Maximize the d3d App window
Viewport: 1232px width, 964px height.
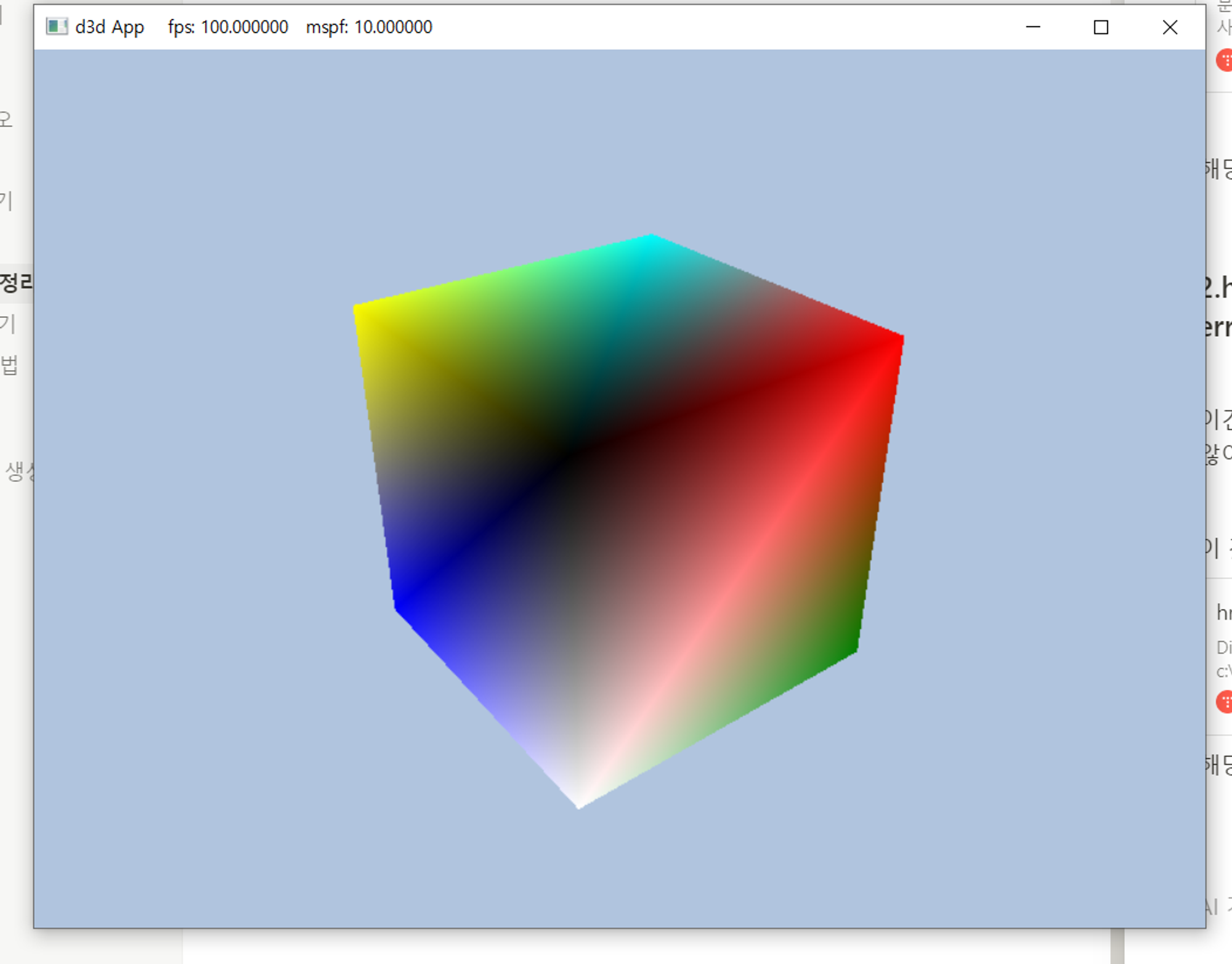[1101, 27]
